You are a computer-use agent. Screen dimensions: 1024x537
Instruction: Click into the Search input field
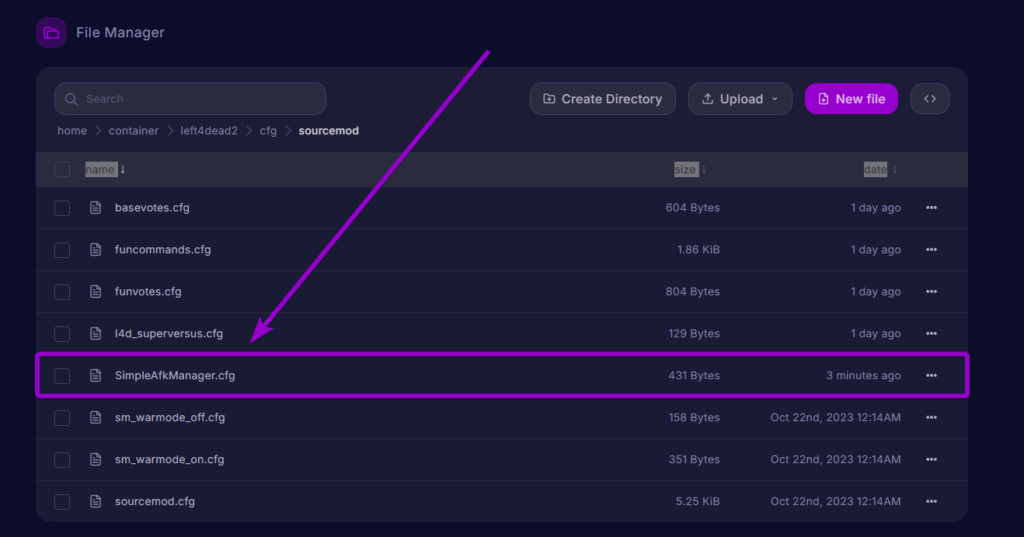[x=190, y=99]
